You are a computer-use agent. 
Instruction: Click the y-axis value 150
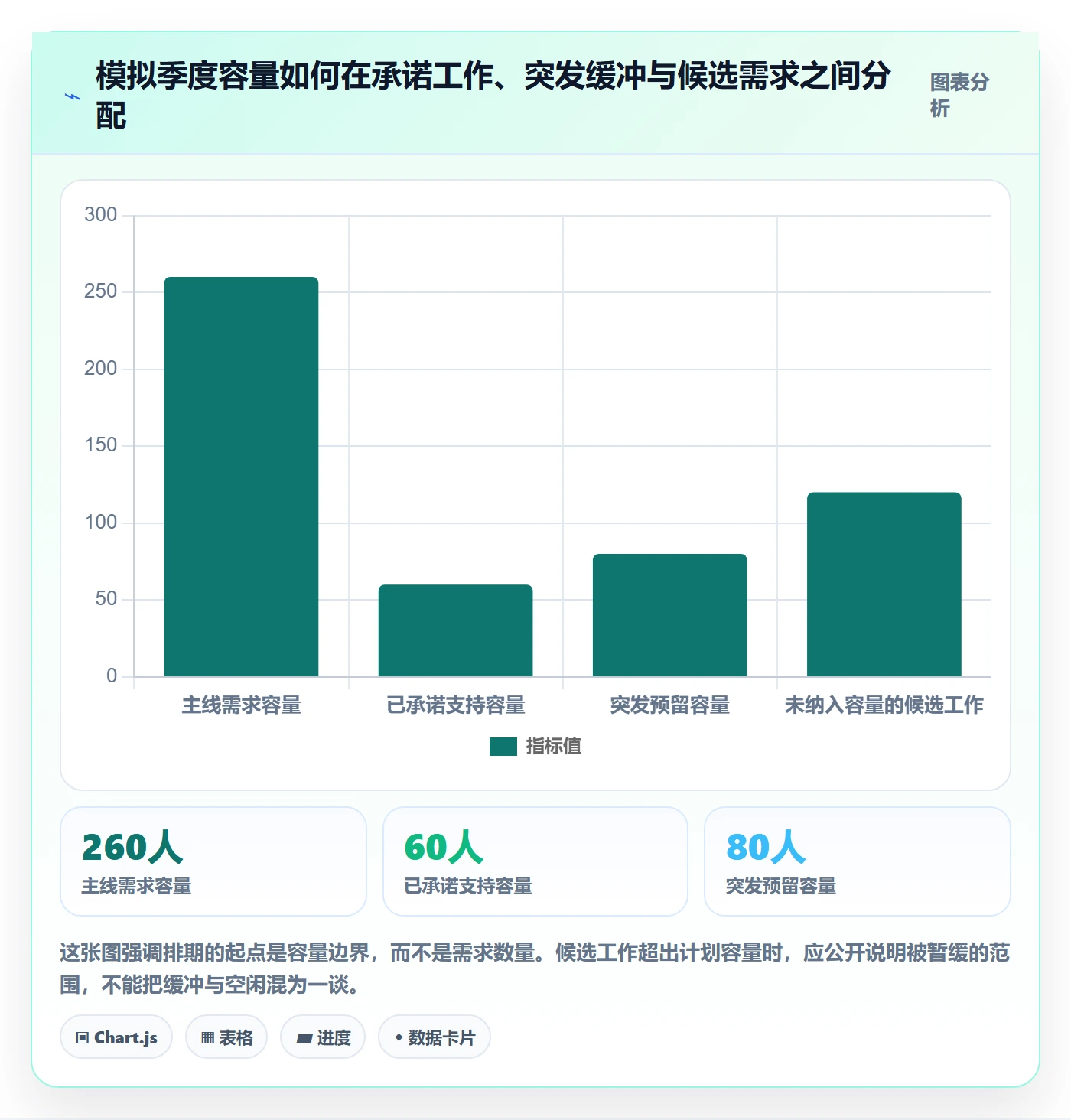point(100,444)
